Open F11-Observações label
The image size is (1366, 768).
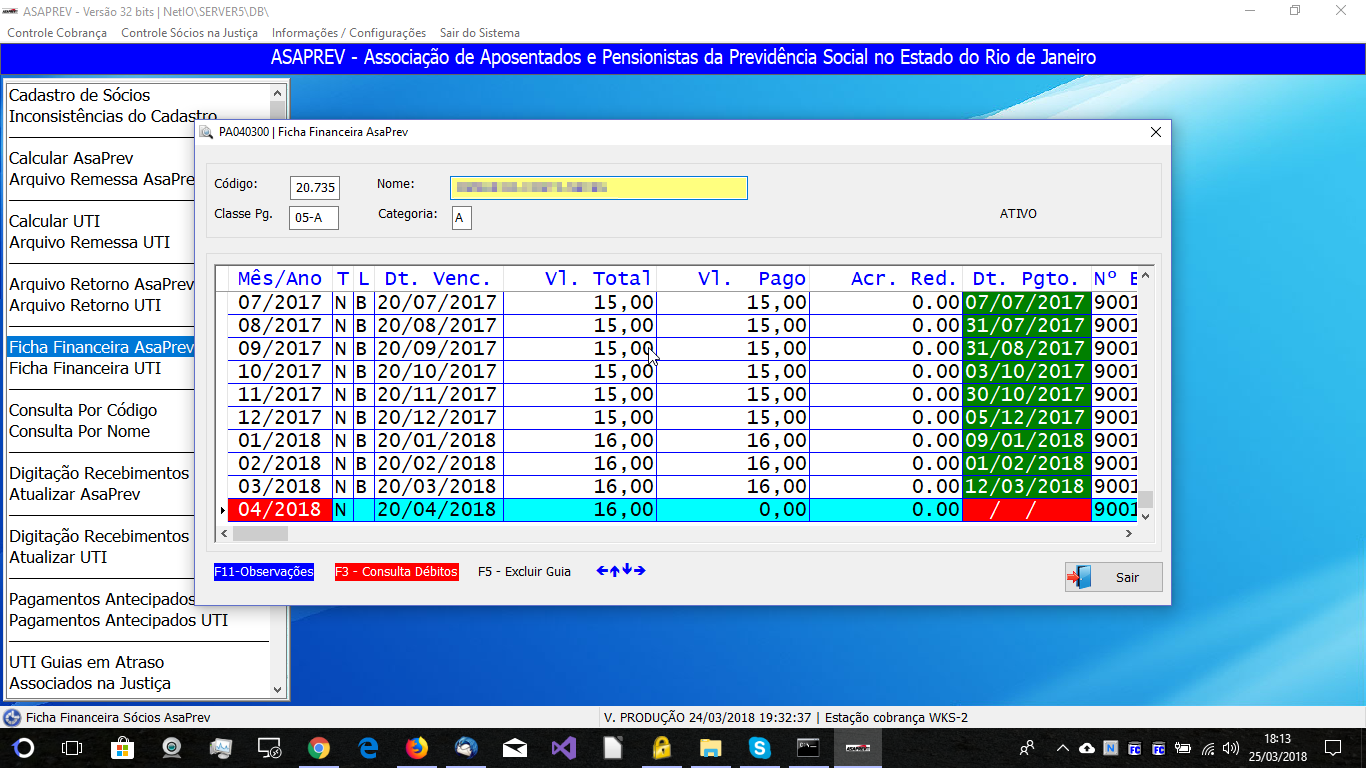point(264,572)
